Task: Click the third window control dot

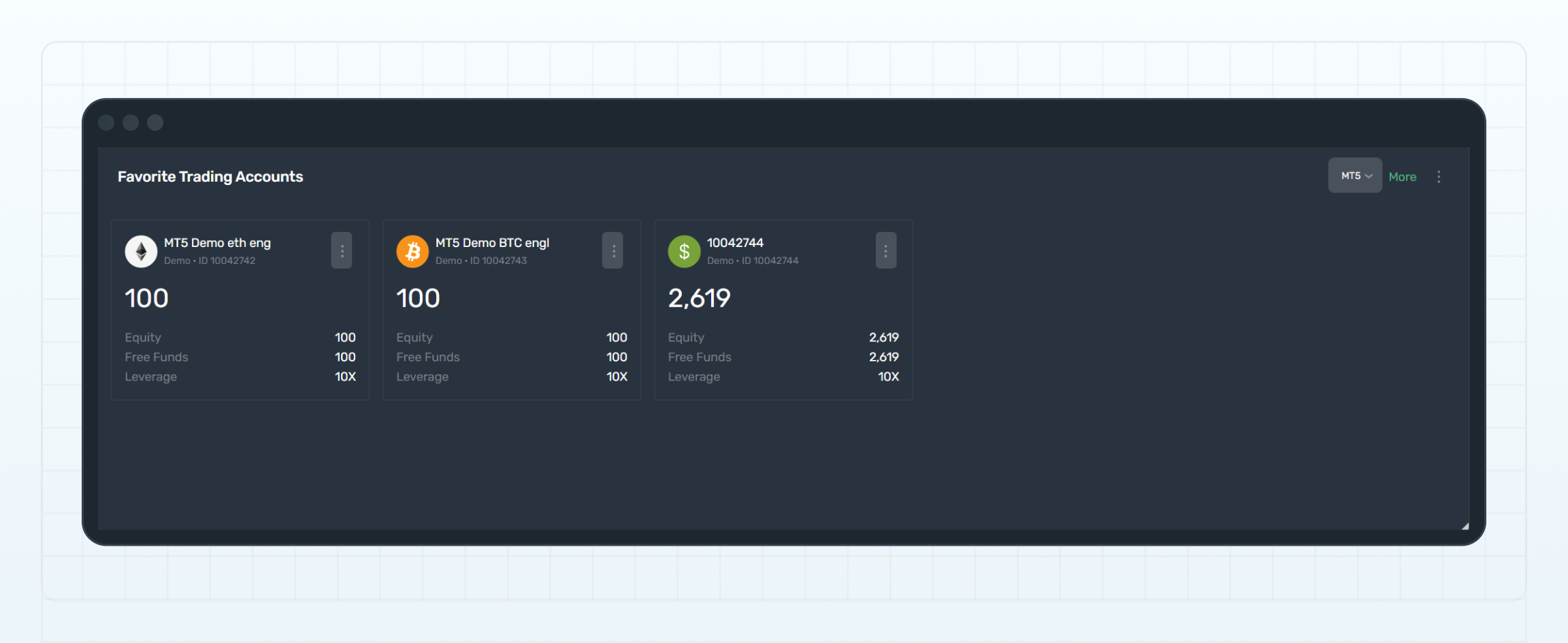Action: point(155,122)
